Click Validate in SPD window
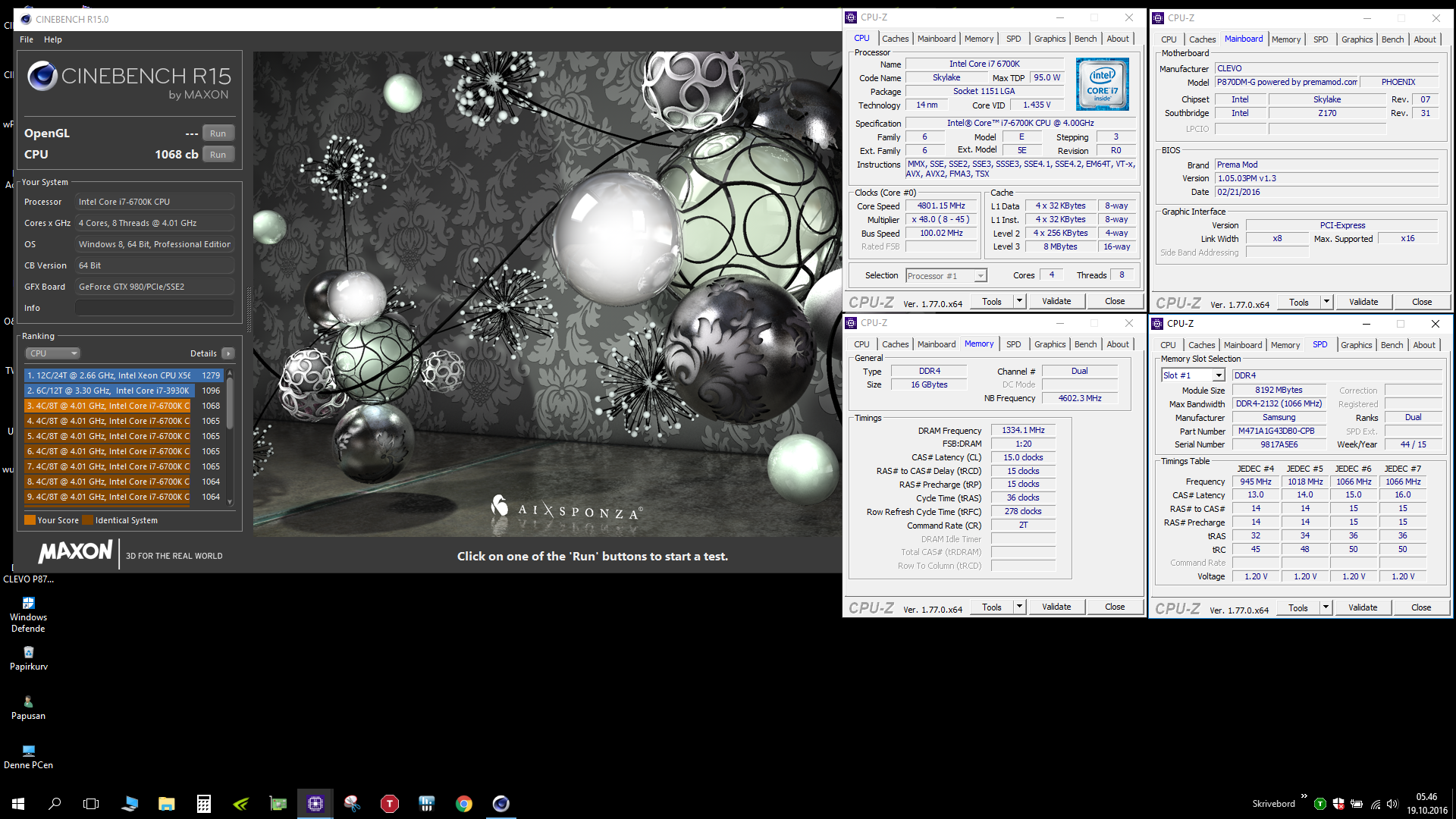Viewport: 1456px width, 819px height. point(1363,607)
